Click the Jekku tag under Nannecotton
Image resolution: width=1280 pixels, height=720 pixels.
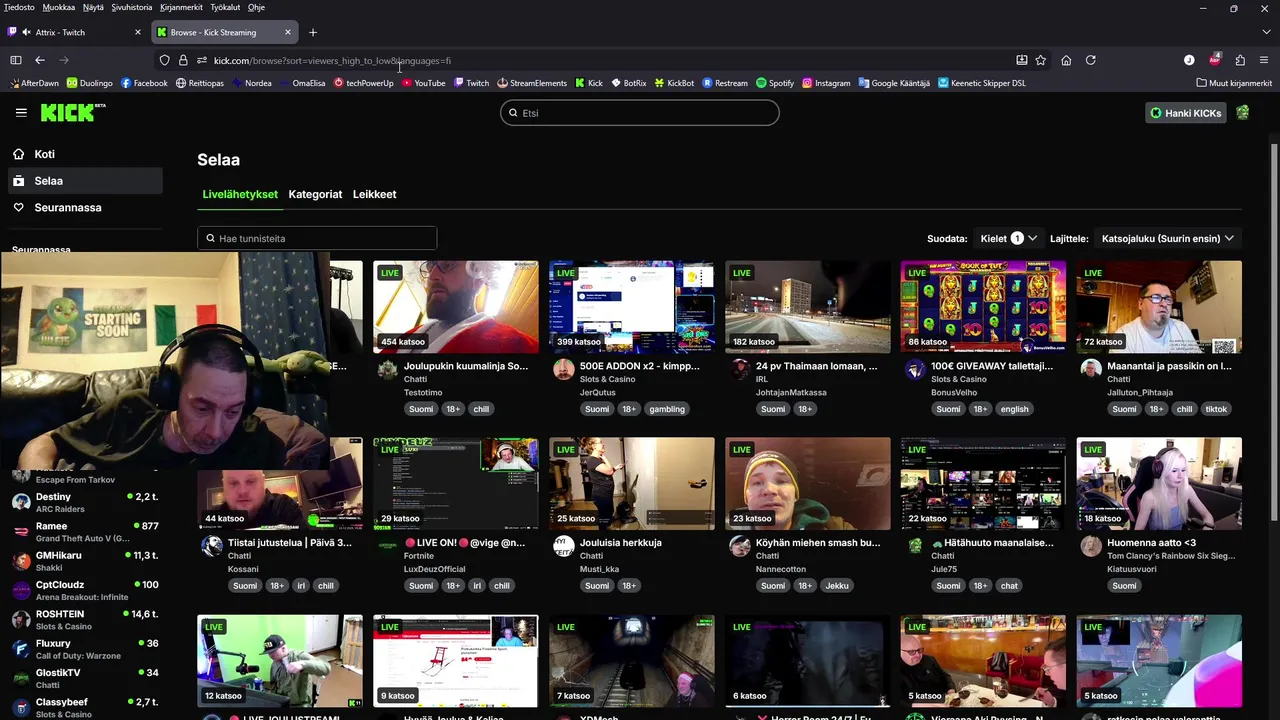tap(837, 585)
